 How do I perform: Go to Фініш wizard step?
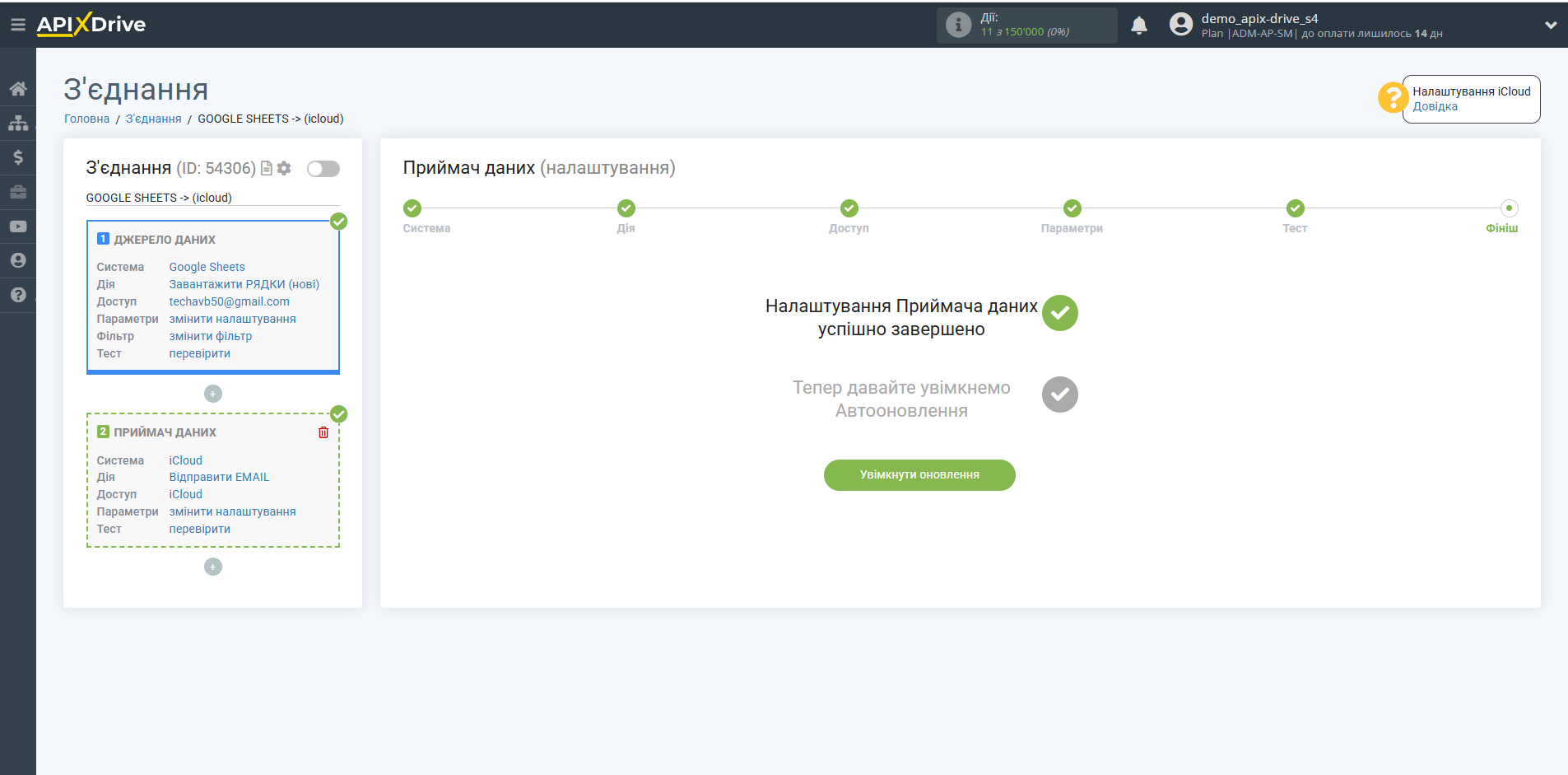(x=1509, y=208)
